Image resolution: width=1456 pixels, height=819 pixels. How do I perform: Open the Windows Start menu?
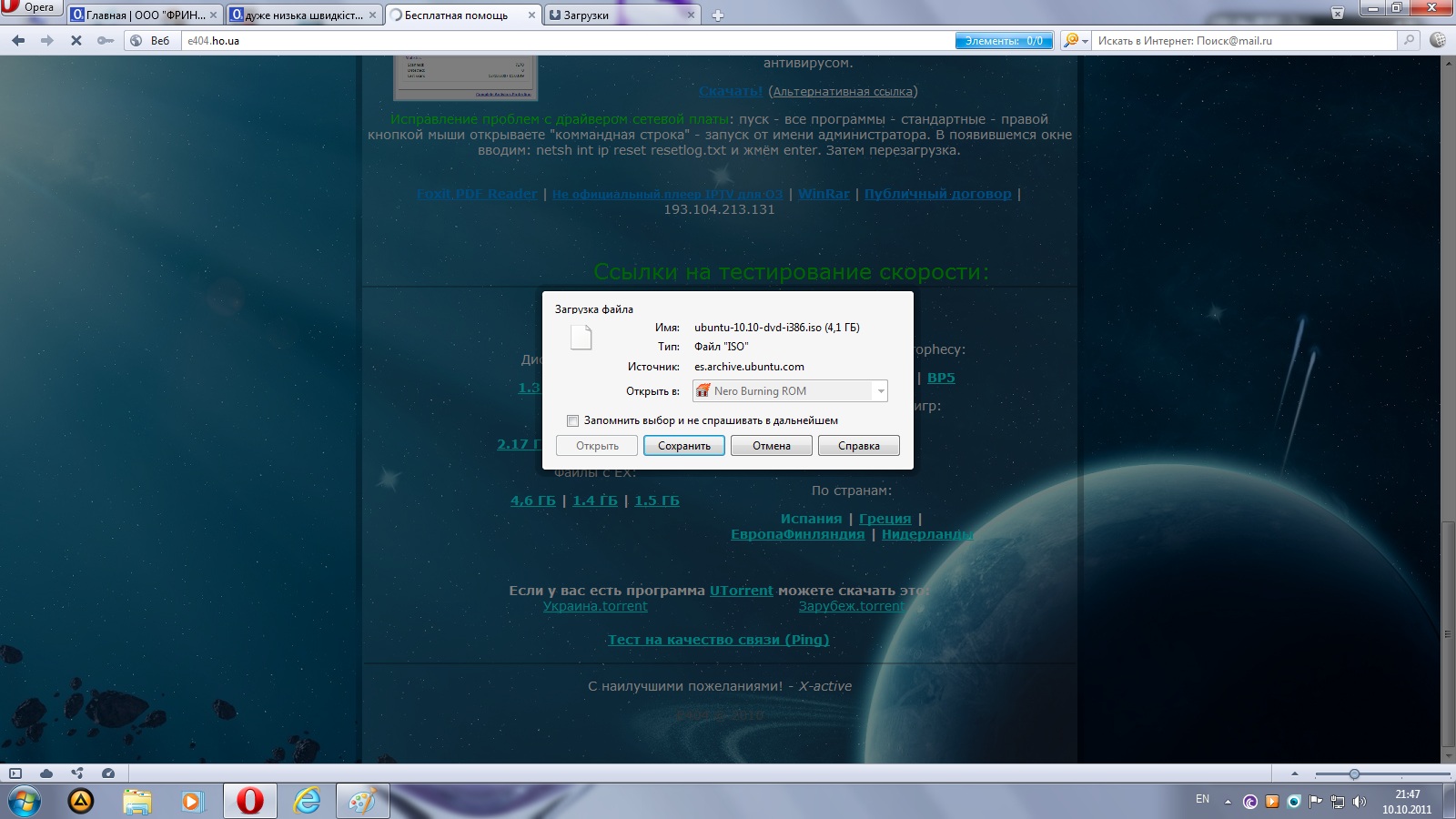coord(25,801)
